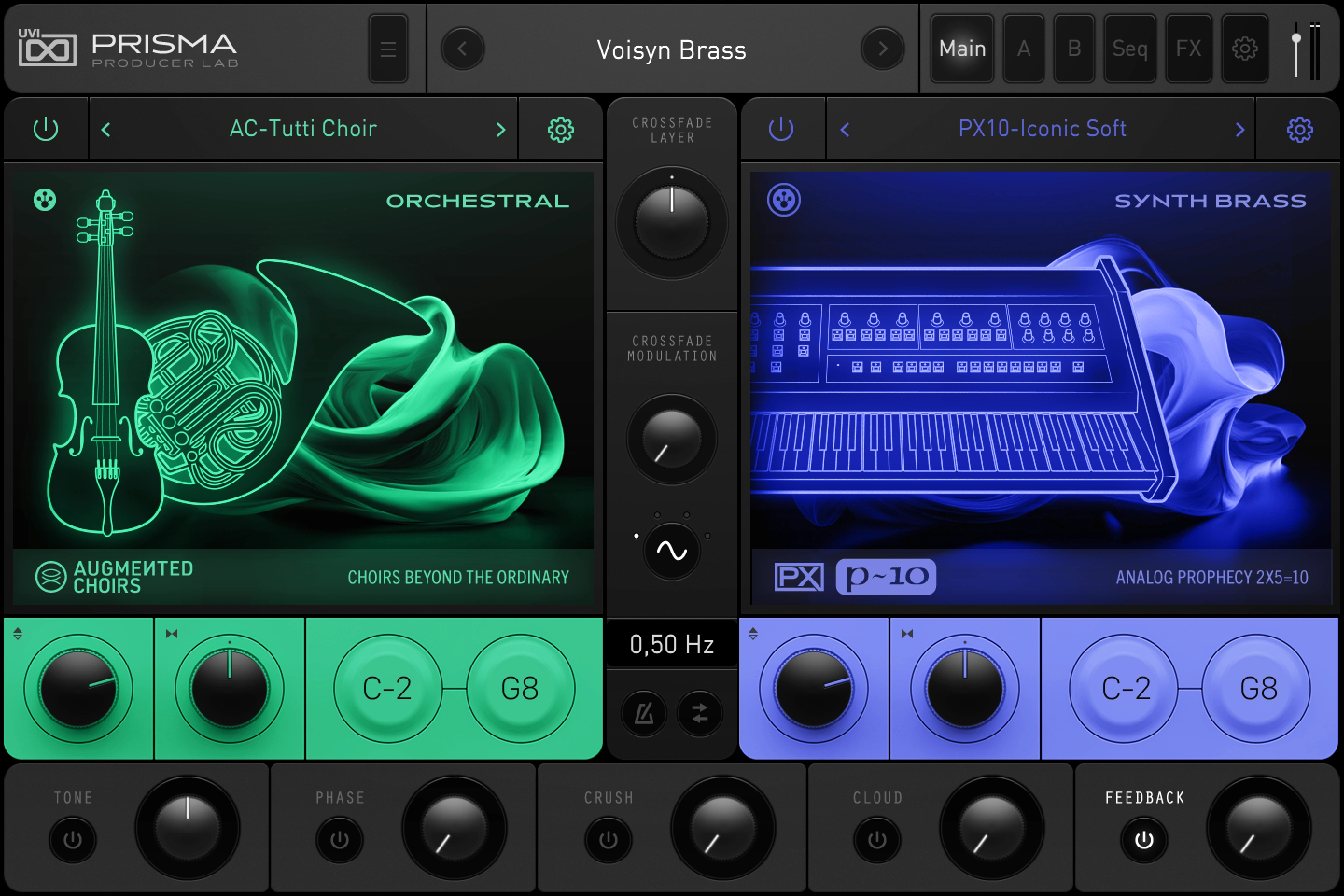Set green layer high key G8
Screen dimensions: 1344x896
pos(520,689)
